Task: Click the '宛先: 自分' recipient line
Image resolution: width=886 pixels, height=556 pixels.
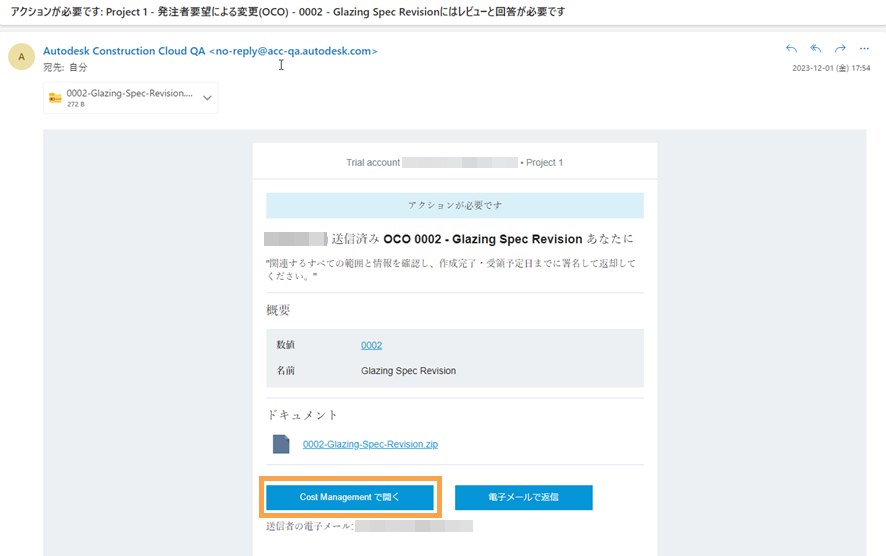Action: point(66,67)
